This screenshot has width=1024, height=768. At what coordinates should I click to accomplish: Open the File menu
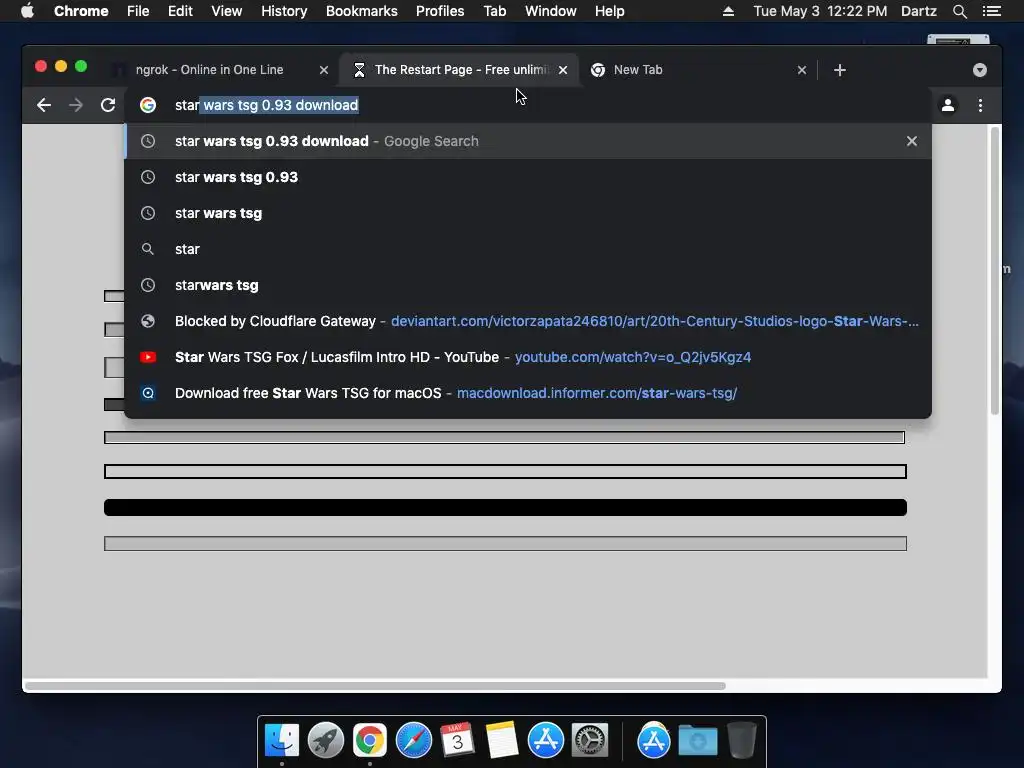138,11
